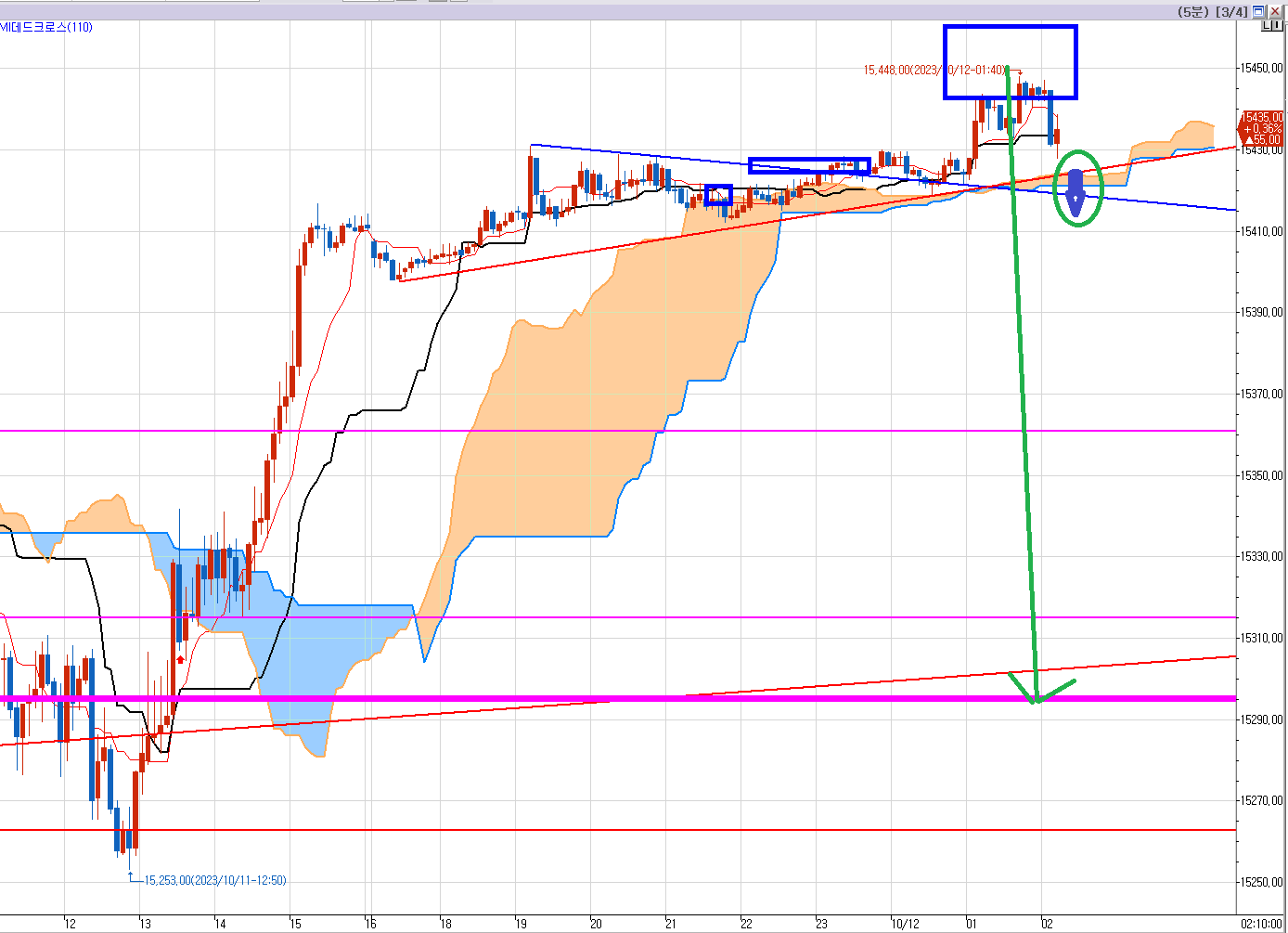Click the 15250,00 price axis label

tap(1262, 882)
